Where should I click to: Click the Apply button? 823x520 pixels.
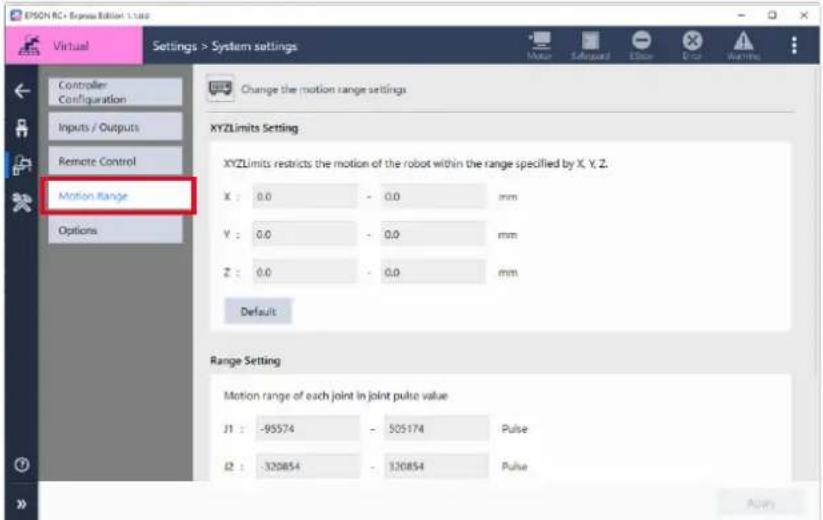point(761,504)
